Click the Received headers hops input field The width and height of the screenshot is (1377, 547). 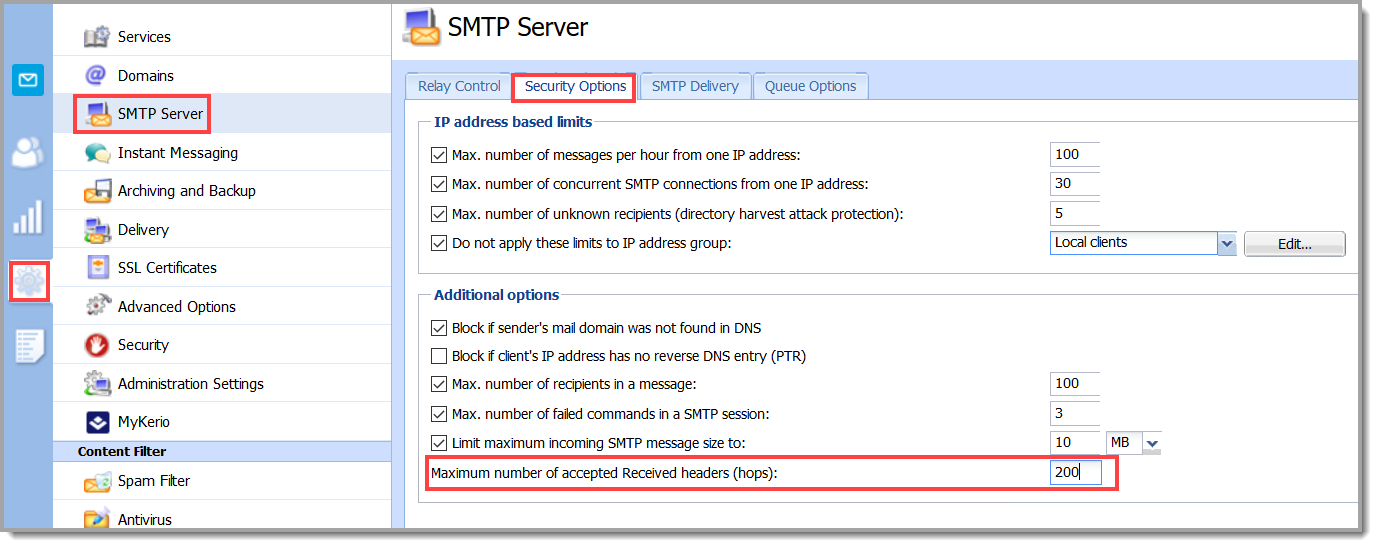coord(1075,472)
